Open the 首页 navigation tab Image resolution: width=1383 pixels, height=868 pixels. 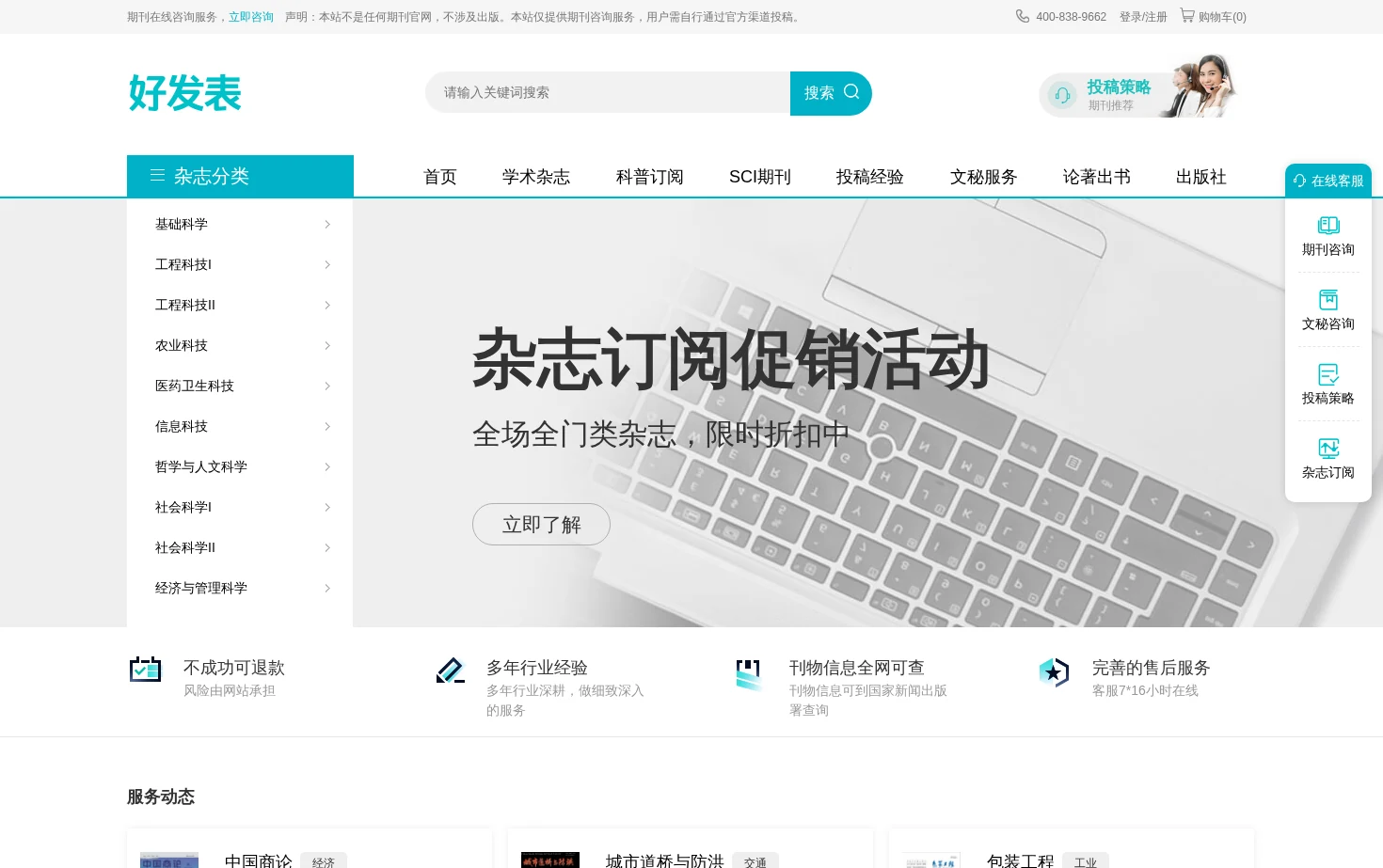tap(440, 177)
